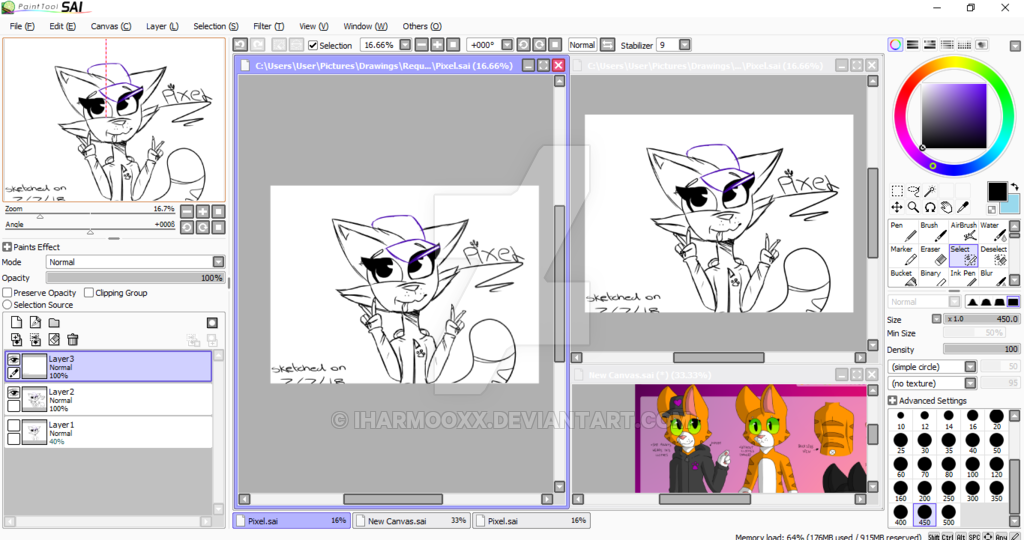Show the color wheel panel

[x=895, y=44]
